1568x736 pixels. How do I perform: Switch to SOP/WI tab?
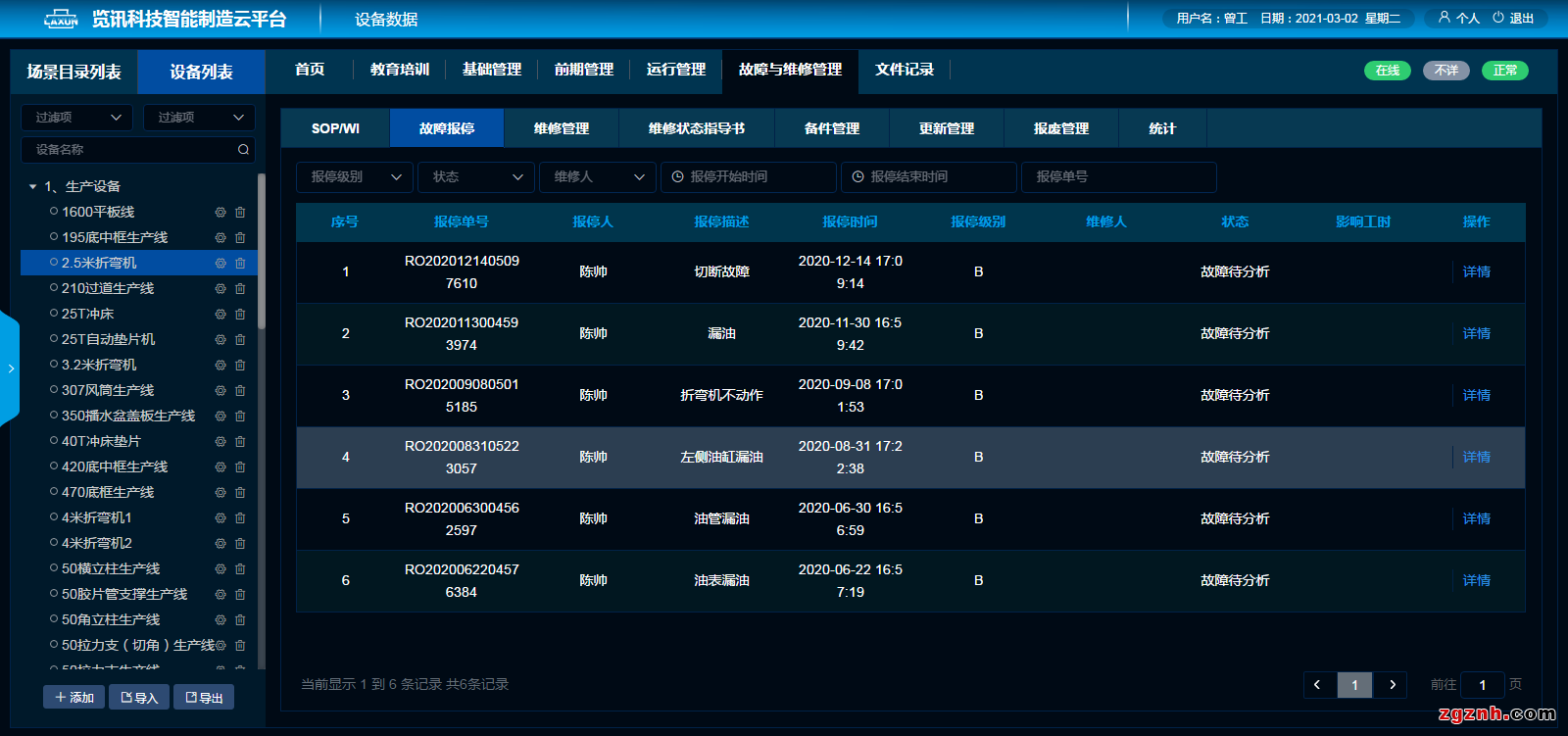click(x=335, y=128)
